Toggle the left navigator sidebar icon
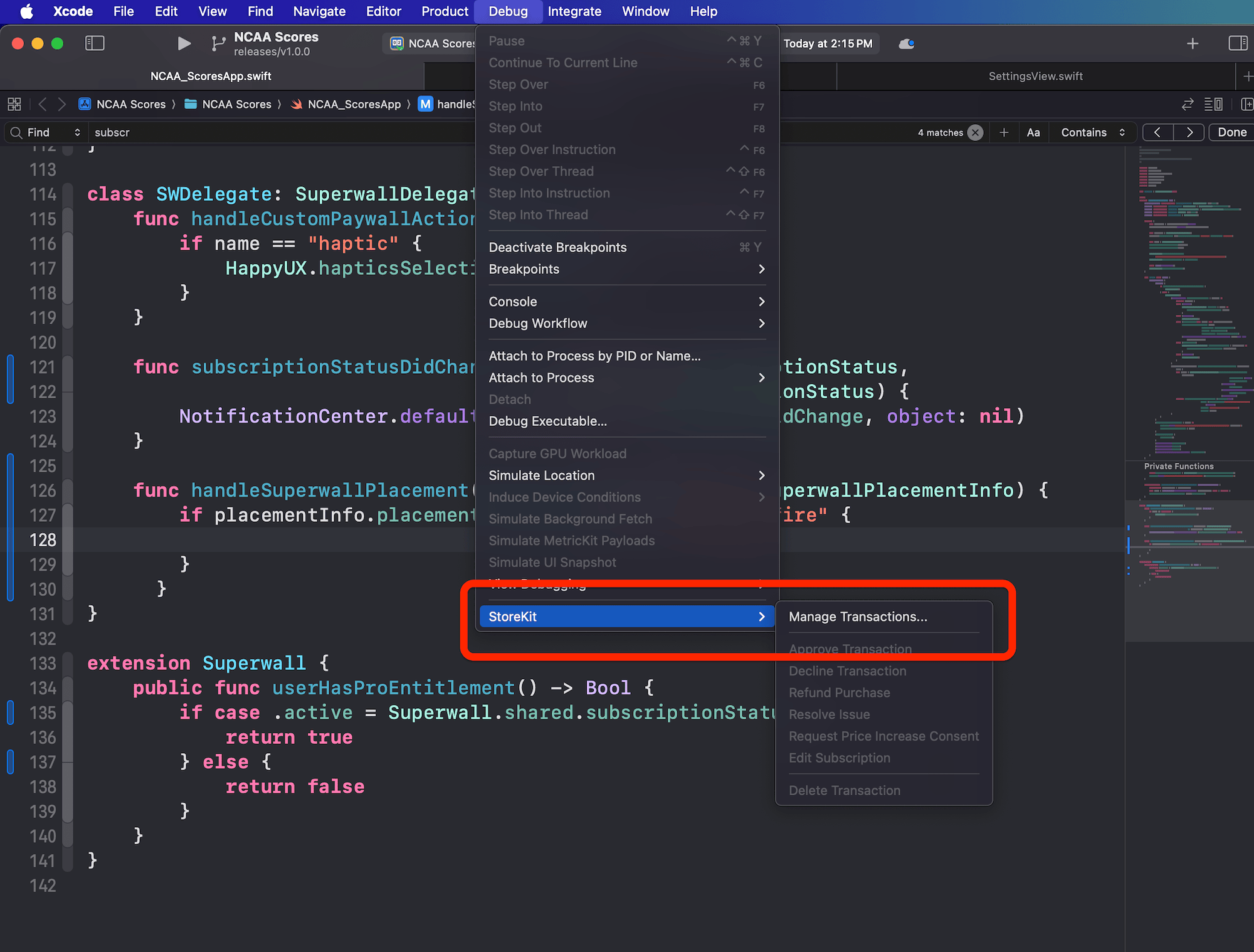 pos(95,43)
